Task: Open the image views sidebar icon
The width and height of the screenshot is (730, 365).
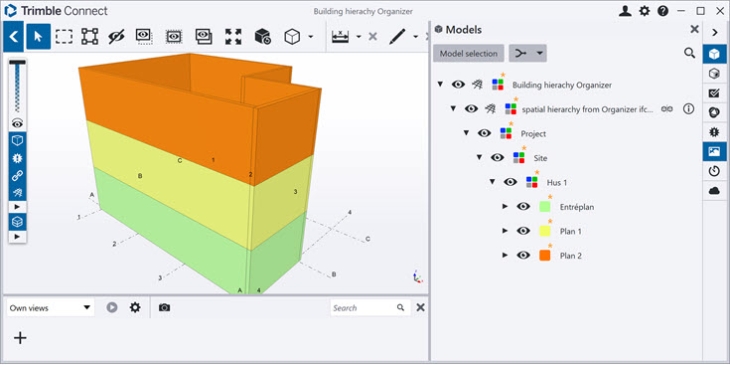Action: (714, 152)
